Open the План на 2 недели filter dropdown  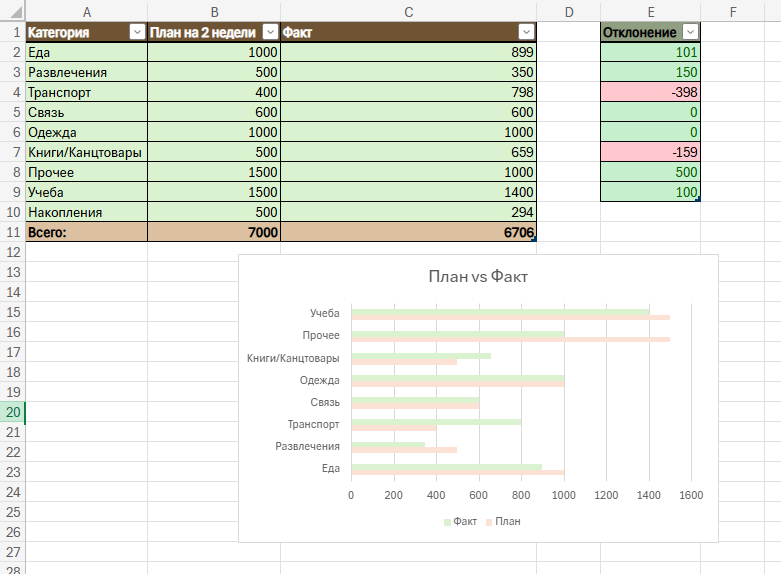click(x=270, y=32)
